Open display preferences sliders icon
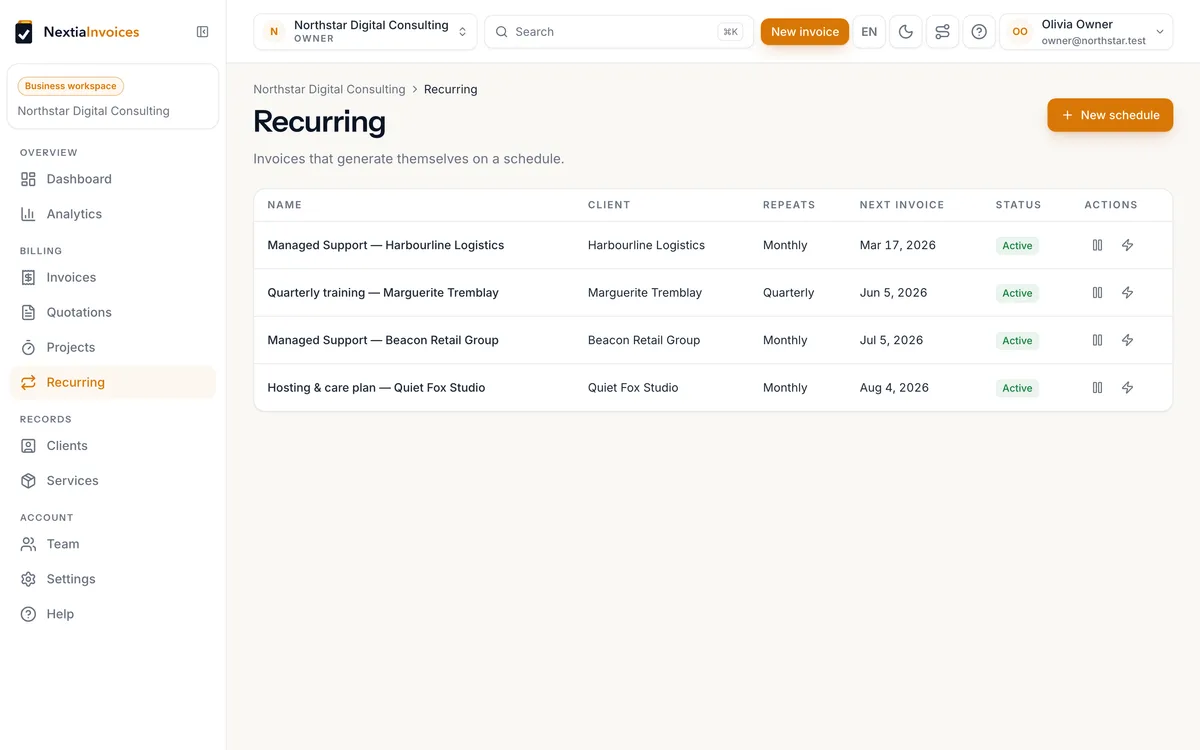This screenshot has width=1200, height=750. pos(942,32)
